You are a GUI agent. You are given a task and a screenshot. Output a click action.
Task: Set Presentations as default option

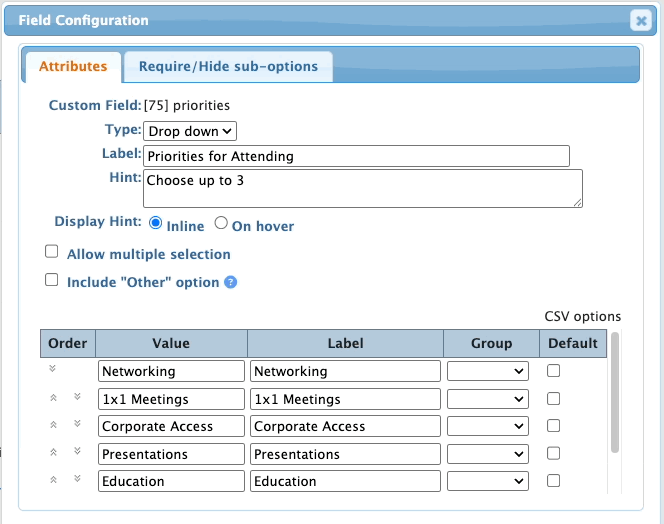click(x=553, y=454)
